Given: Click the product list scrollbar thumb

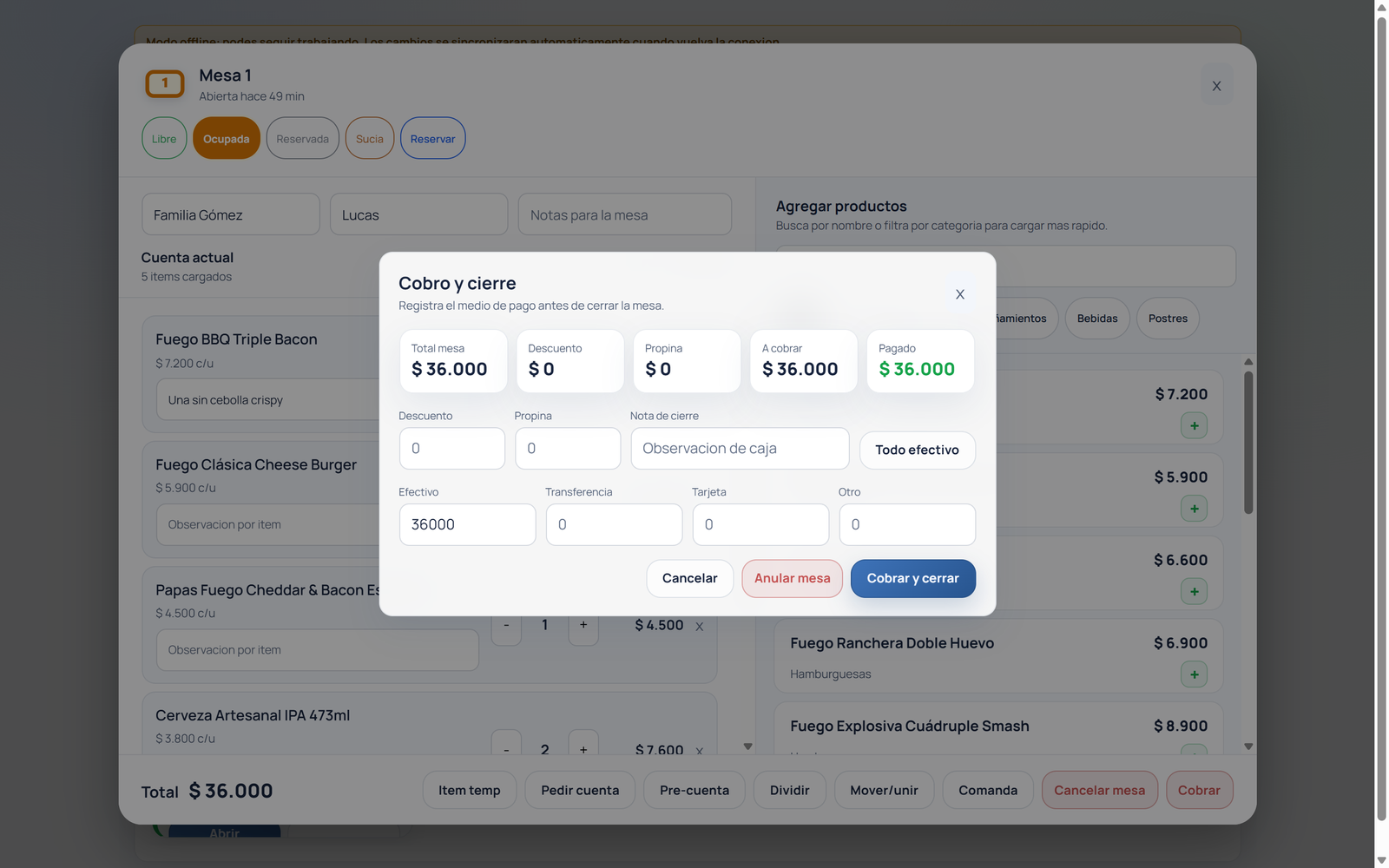Looking at the screenshot, I should click(1248, 443).
